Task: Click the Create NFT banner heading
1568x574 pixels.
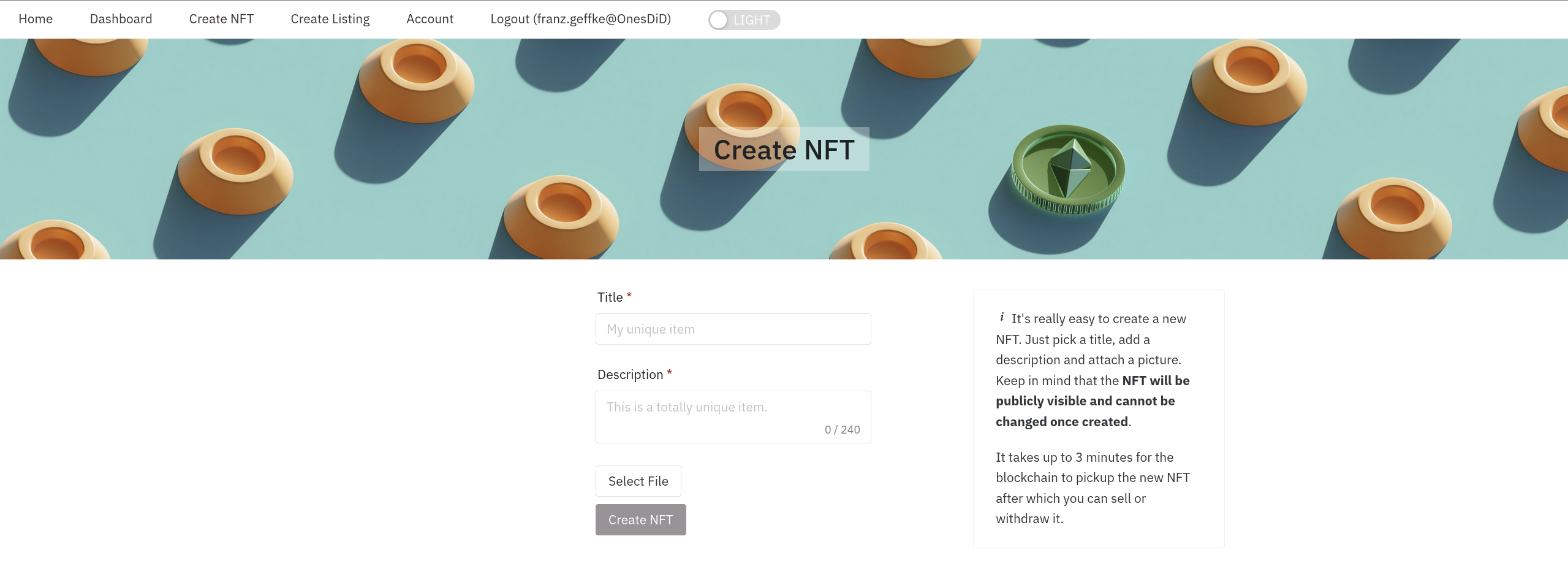Action: [x=784, y=150]
